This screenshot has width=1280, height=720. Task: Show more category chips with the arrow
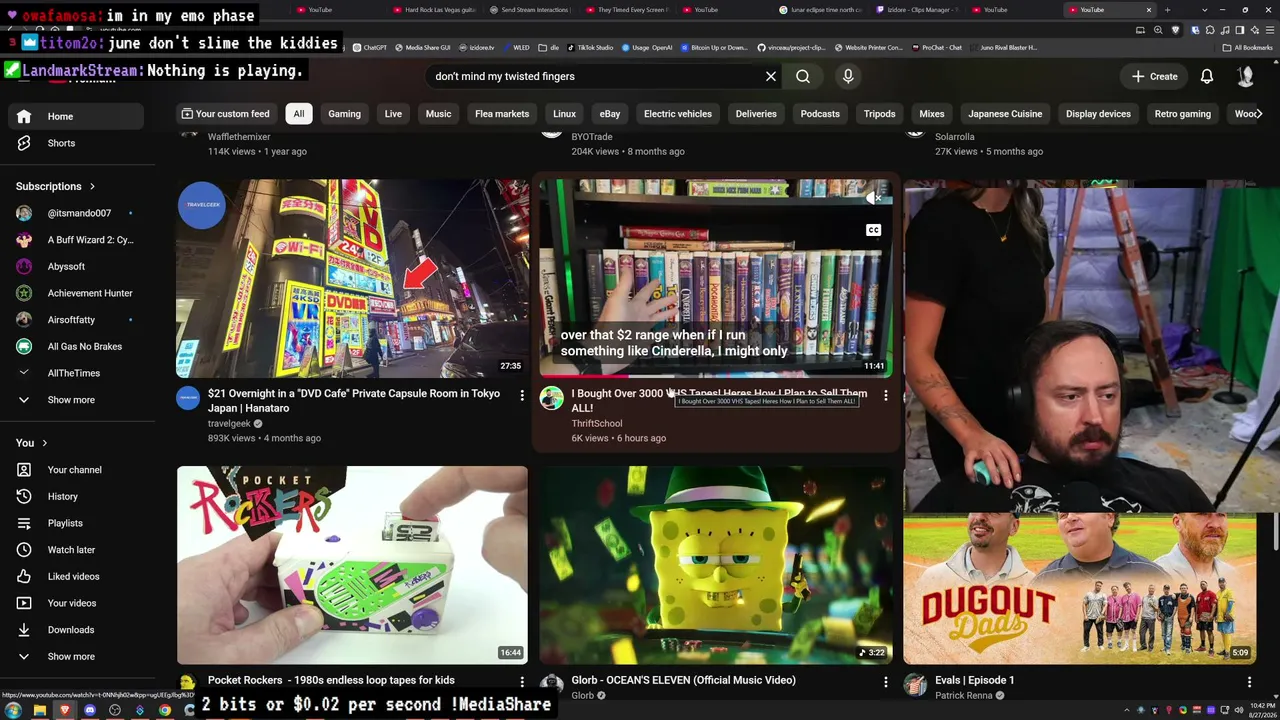pos(1257,114)
